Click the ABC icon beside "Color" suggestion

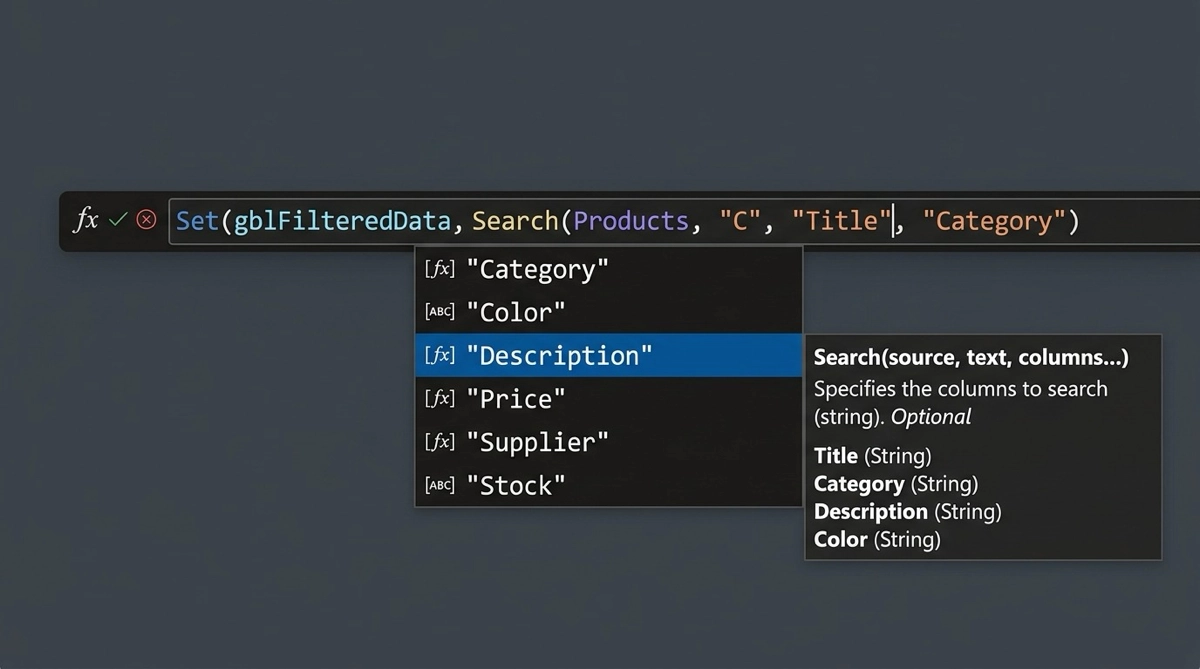point(439,312)
